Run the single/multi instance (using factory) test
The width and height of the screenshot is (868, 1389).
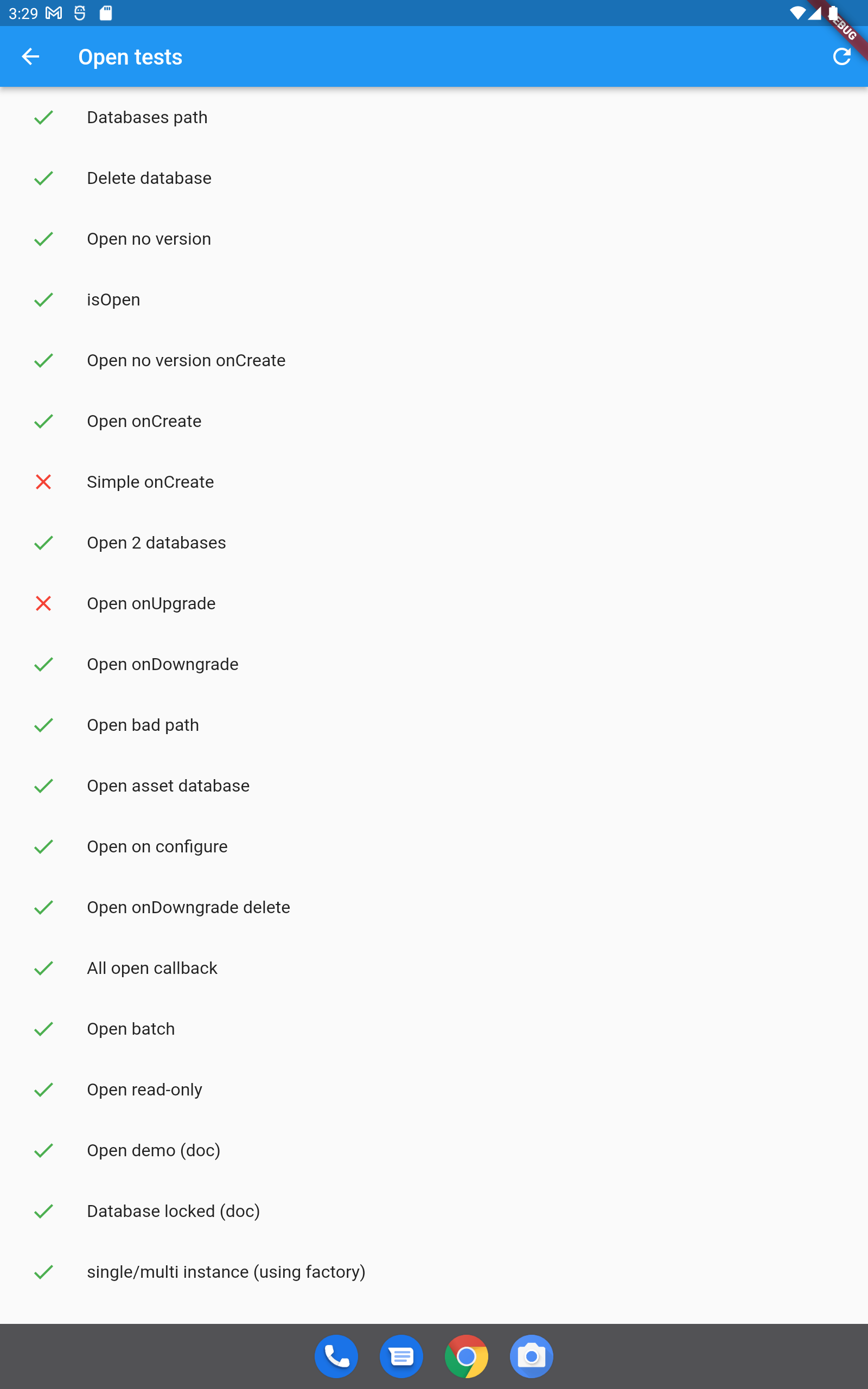[x=227, y=1271]
